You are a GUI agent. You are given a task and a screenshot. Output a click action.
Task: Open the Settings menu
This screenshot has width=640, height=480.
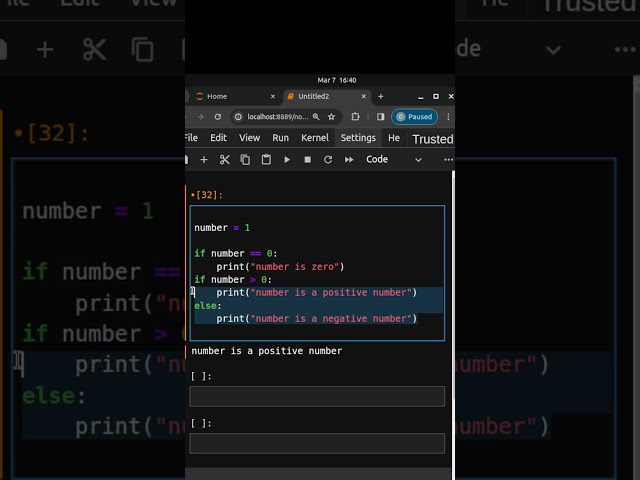pos(358,138)
